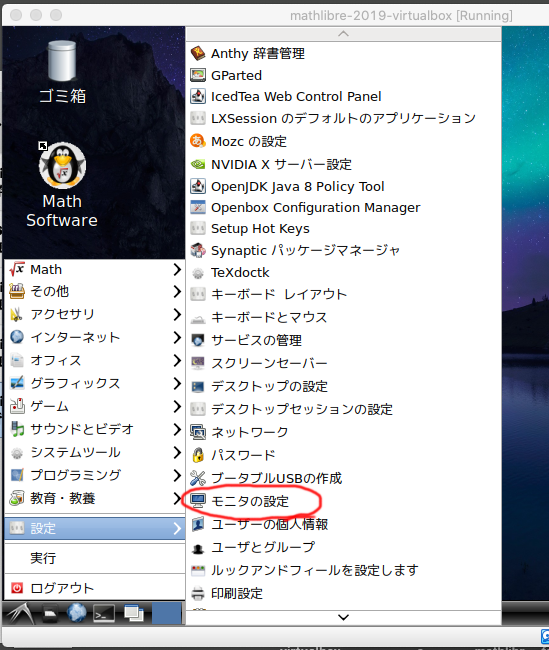
Task: Click the NVIDIA X サーバー設定 icon
Action: point(198,164)
